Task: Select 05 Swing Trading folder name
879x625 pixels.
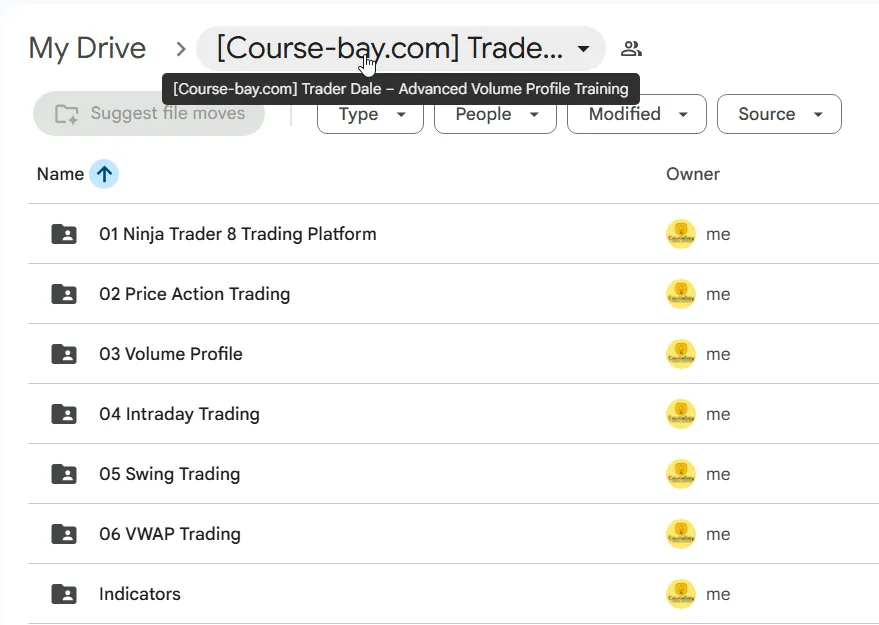Action: [x=170, y=474]
